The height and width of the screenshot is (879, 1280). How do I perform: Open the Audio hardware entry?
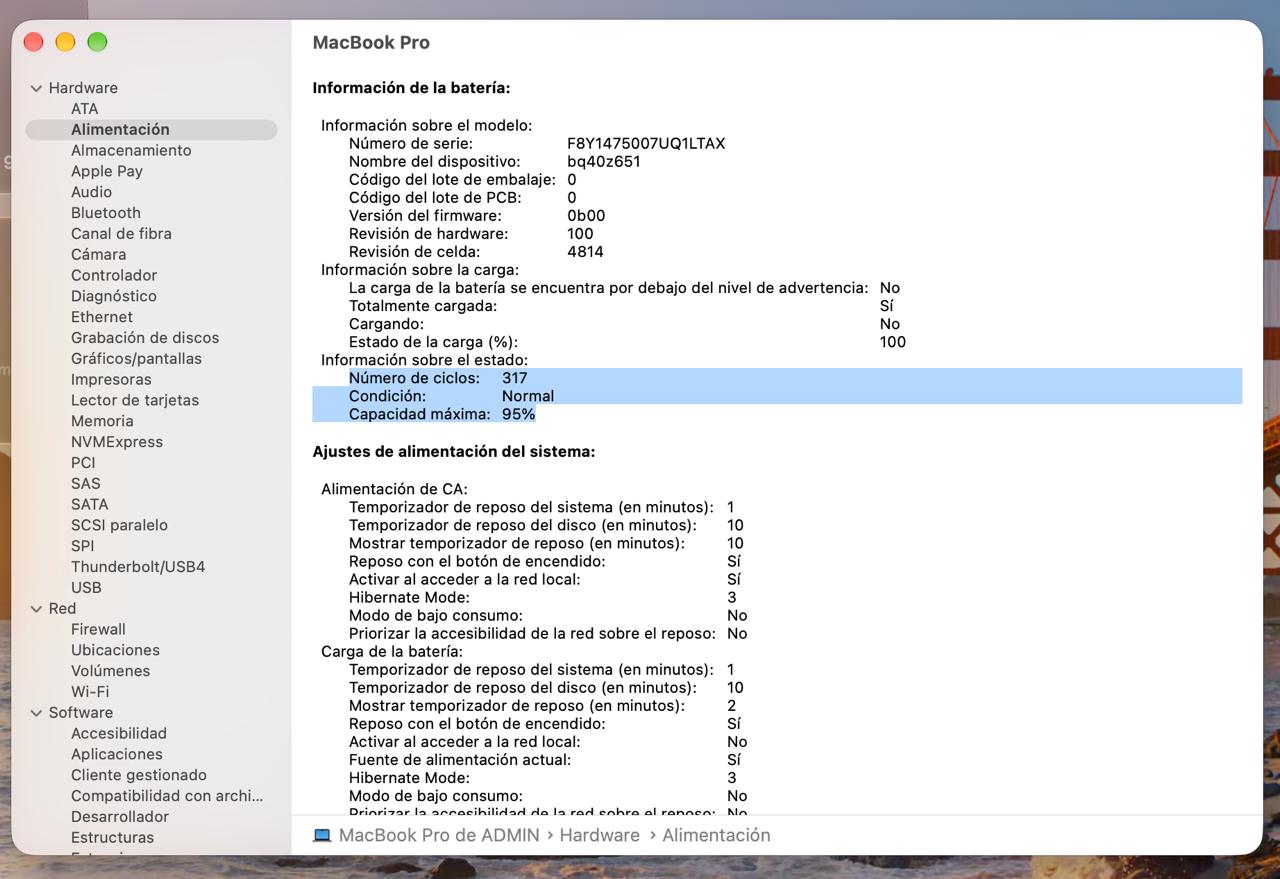point(91,192)
